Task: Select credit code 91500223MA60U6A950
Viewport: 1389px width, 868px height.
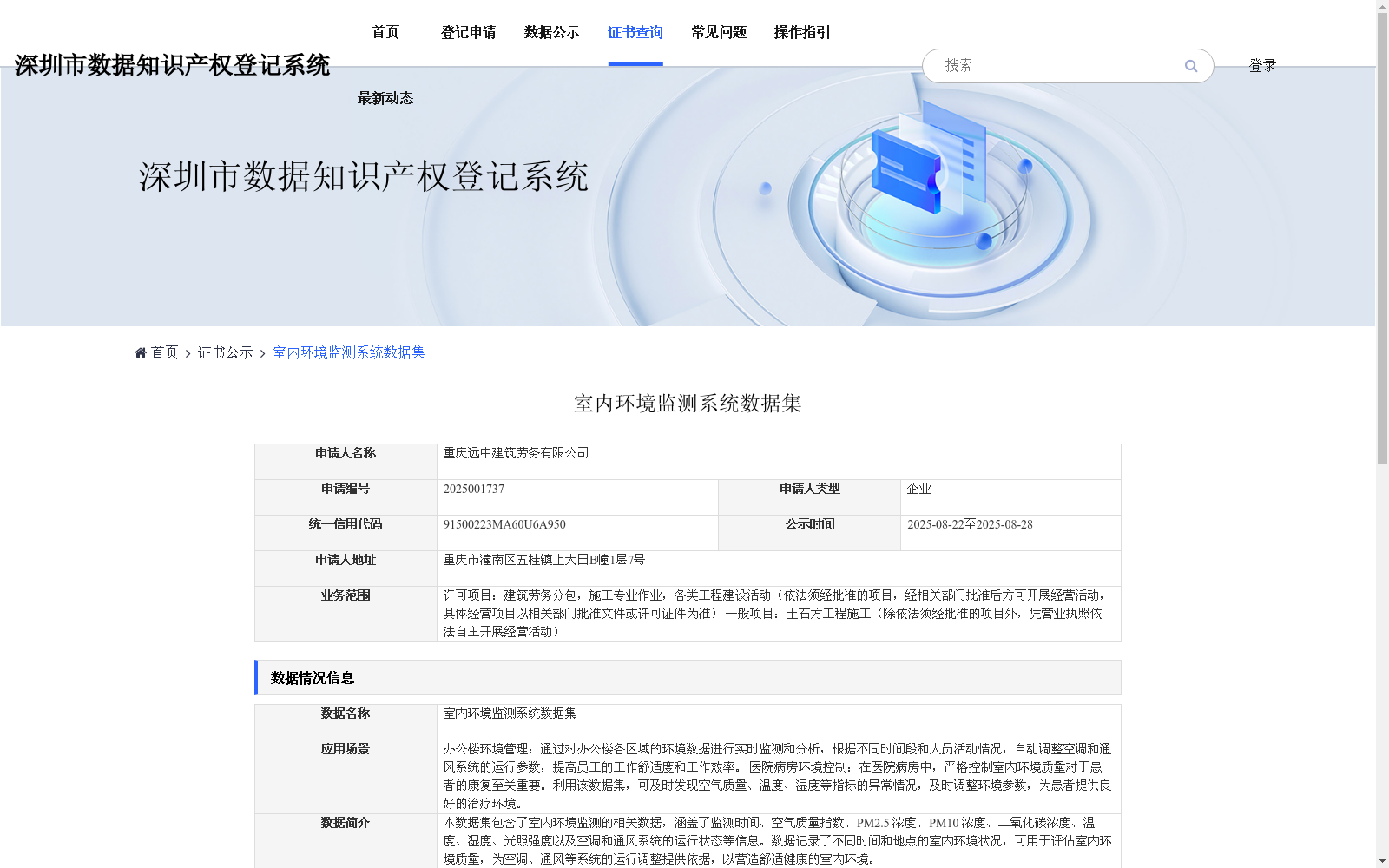Action: (504, 524)
